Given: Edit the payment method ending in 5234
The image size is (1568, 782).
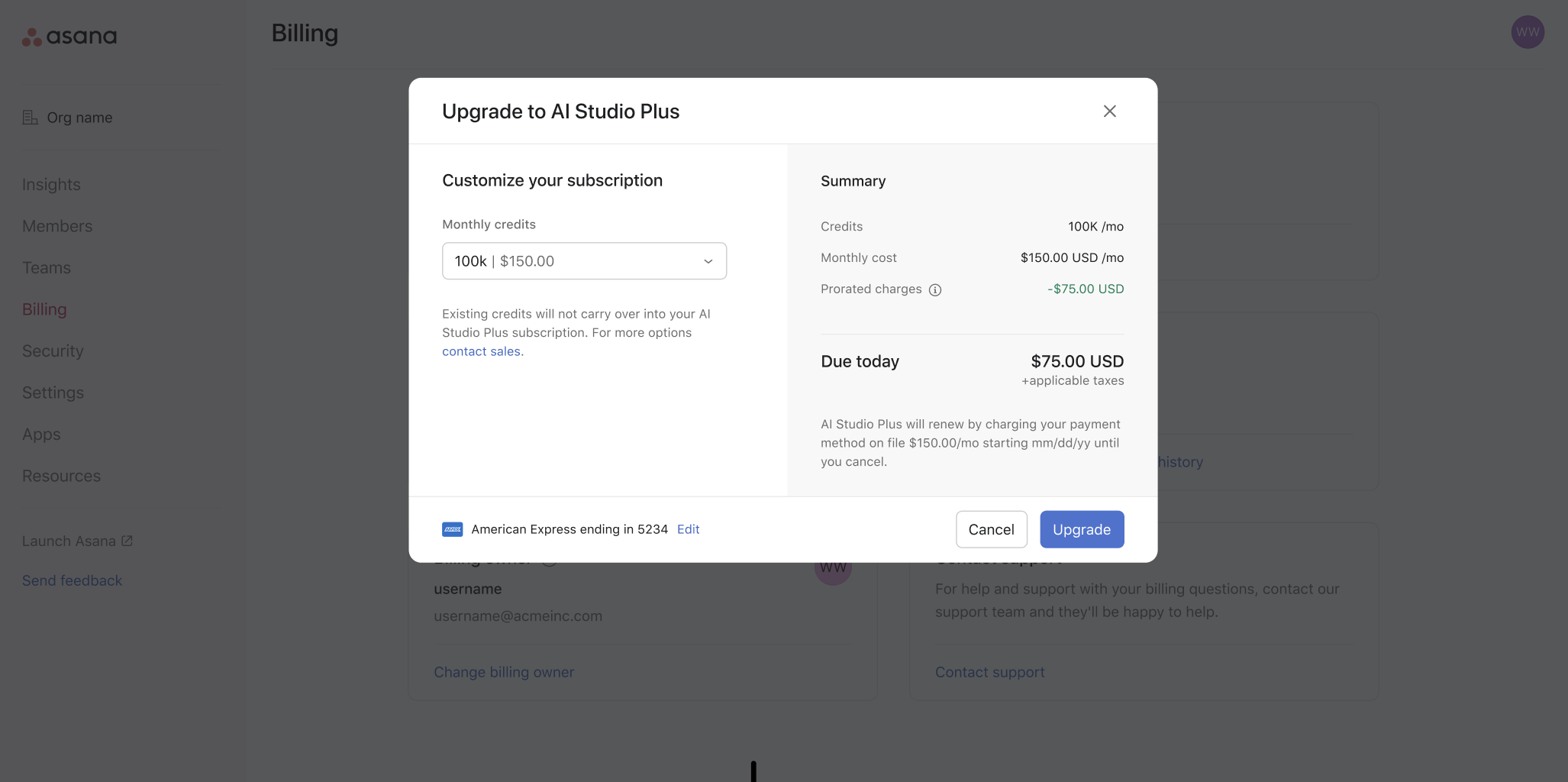Looking at the screenshot, I should point(688,528).
